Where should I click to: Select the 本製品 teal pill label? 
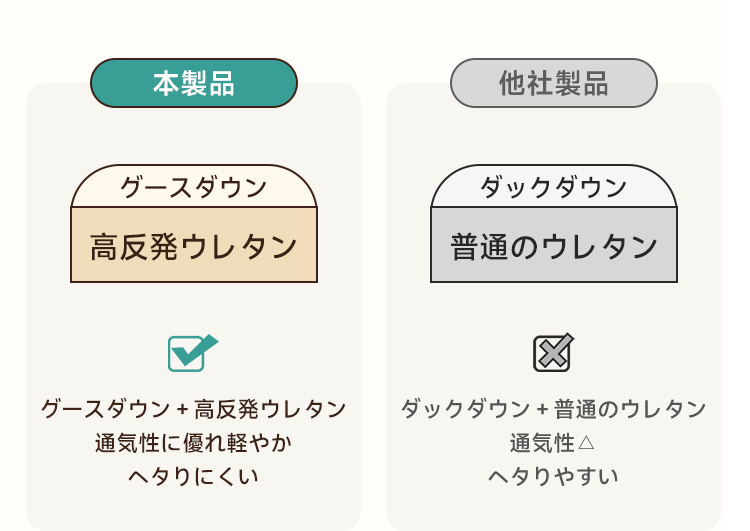(x=194, y=83)
